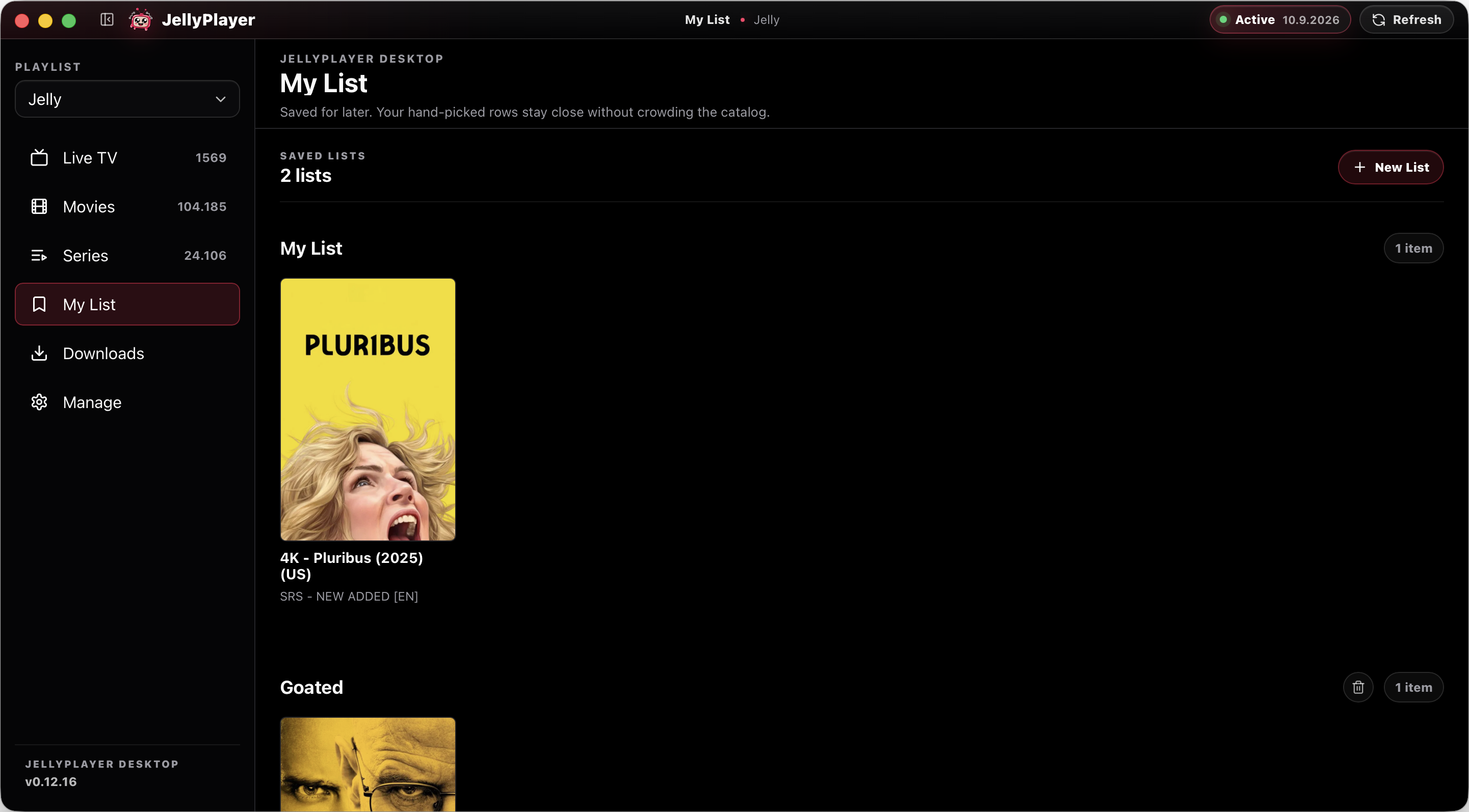Collapse the sidebar with the panel icon
This screenshot has height=812, width=1469.
[x=107, y=20]
